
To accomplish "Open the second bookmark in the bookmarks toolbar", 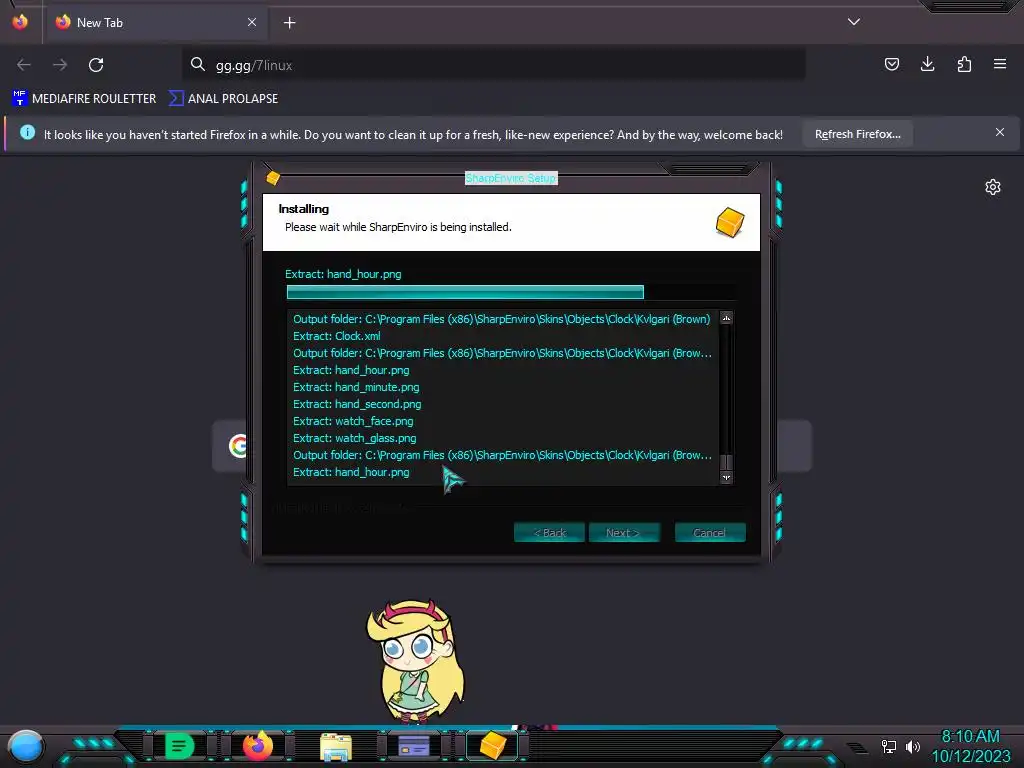I will click(x=223, y=99).
